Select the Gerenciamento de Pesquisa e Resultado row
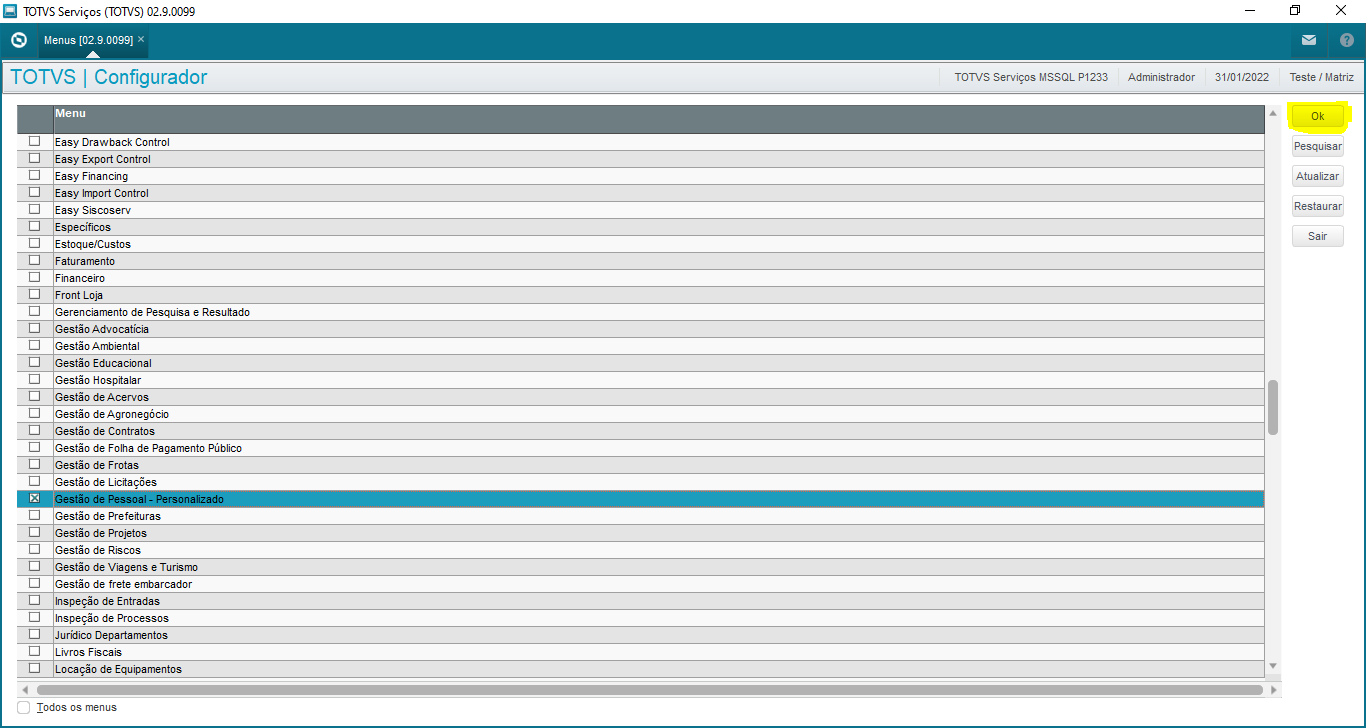Viewport: 1366px width, 728px height. [640, 312]
